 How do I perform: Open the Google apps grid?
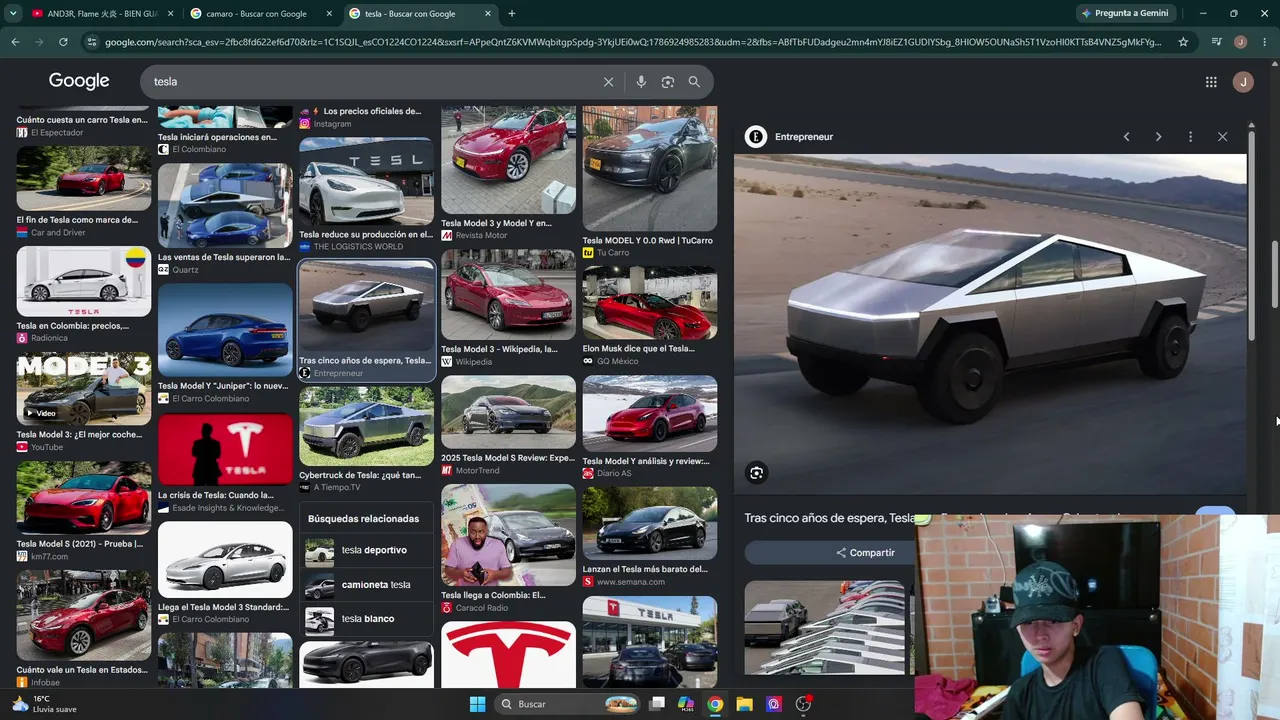(x=1211, y=82)
